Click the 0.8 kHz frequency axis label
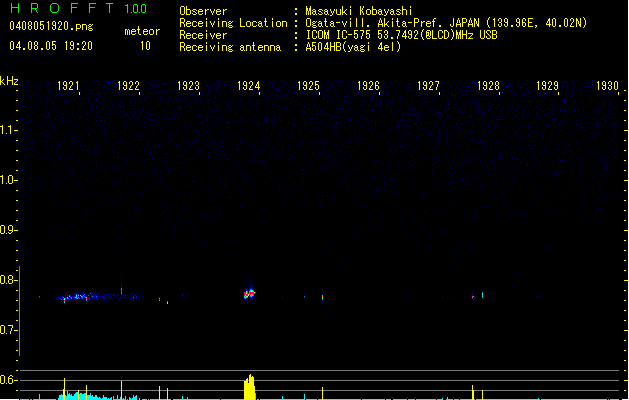629x400 pixels. coord(8,280)
